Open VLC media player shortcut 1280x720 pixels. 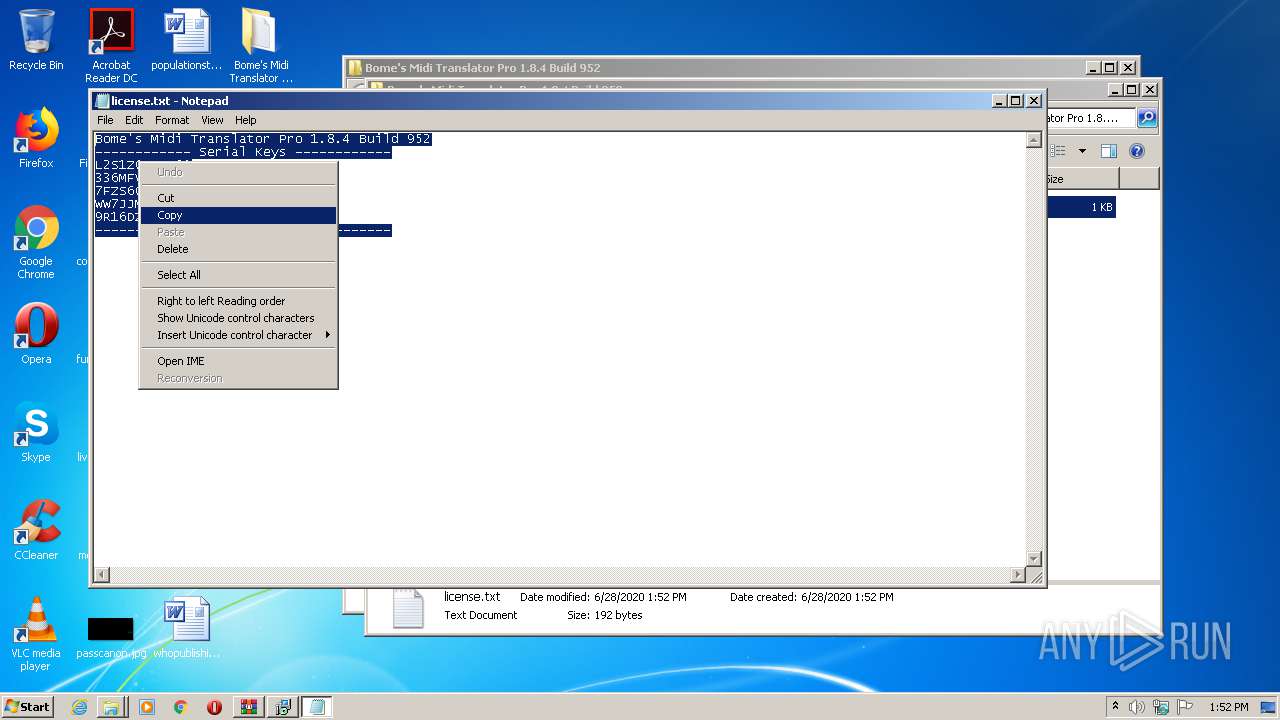point(36,634)
